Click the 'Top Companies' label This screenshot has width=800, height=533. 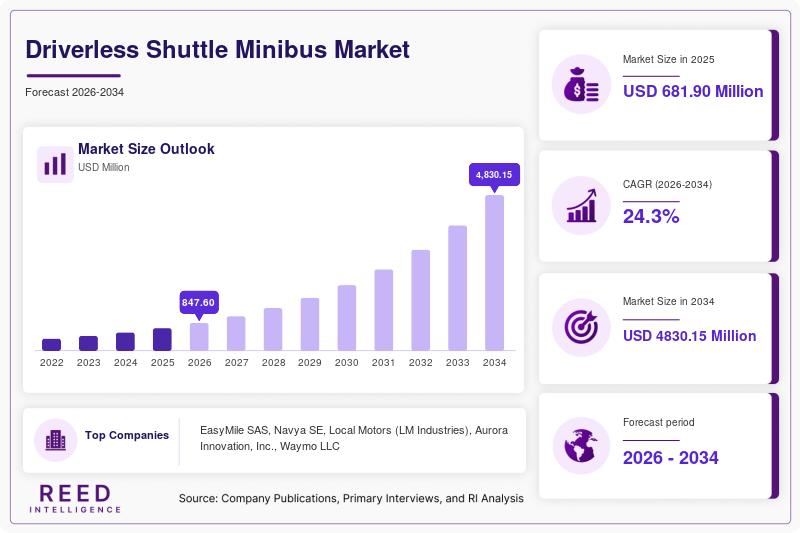click(127, 435)
